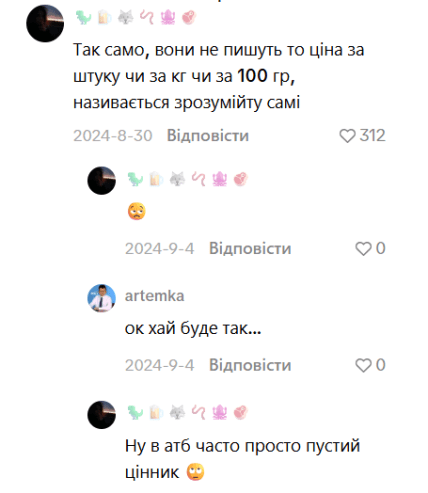Click Відповісти under the worried emoji reply

pyautogui.click(x=250, y=249)
